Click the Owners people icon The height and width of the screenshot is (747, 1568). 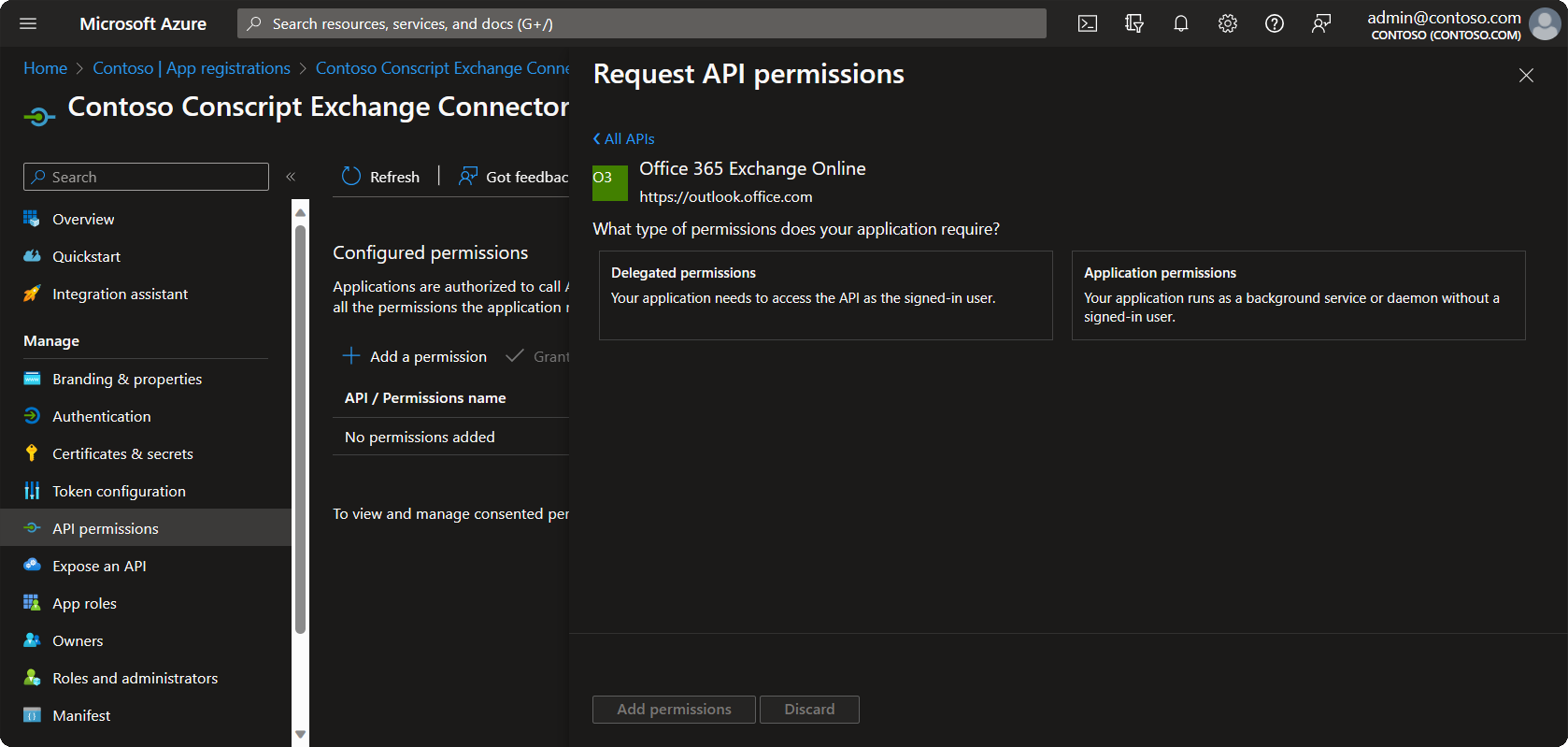(x=32, y=640)
